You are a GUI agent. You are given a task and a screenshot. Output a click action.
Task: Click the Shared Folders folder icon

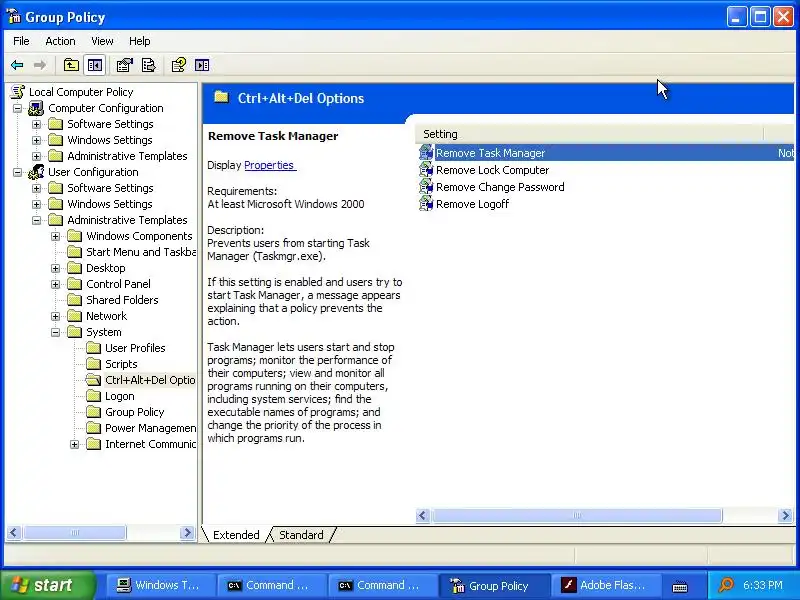tap(74, 300)
